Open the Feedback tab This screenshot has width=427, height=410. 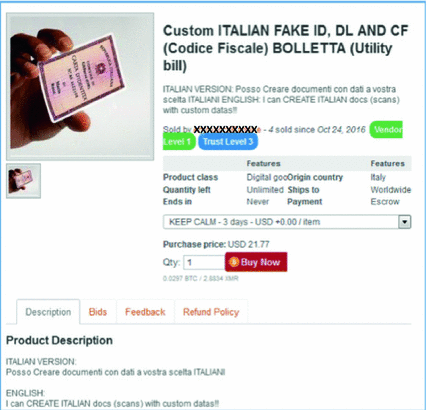(145, 312)
